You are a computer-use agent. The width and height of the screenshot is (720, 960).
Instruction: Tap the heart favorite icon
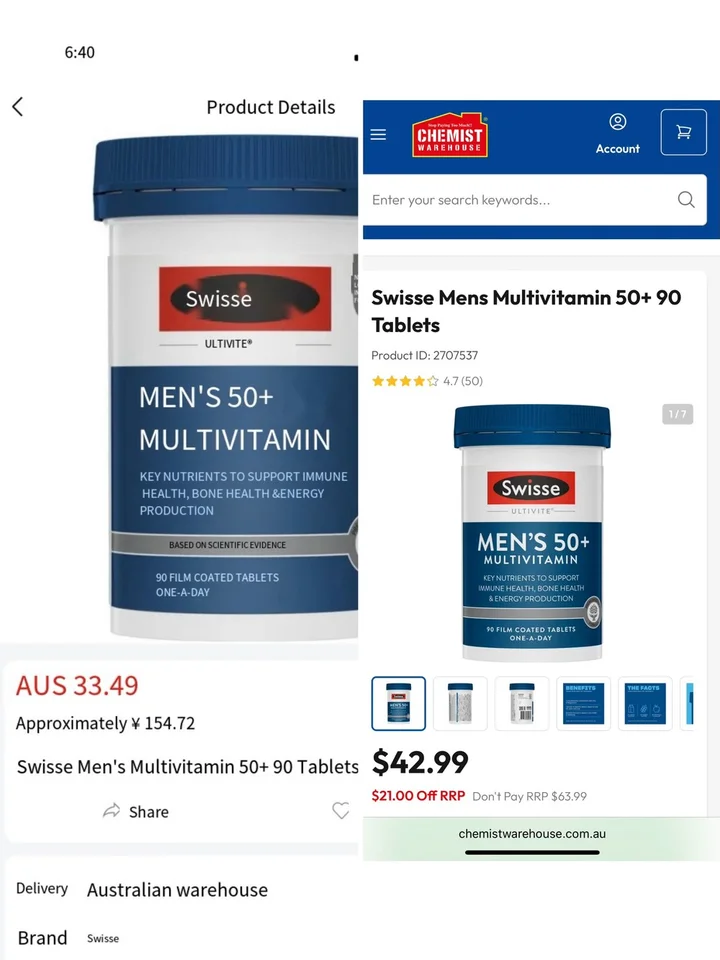tap(340, 811)
